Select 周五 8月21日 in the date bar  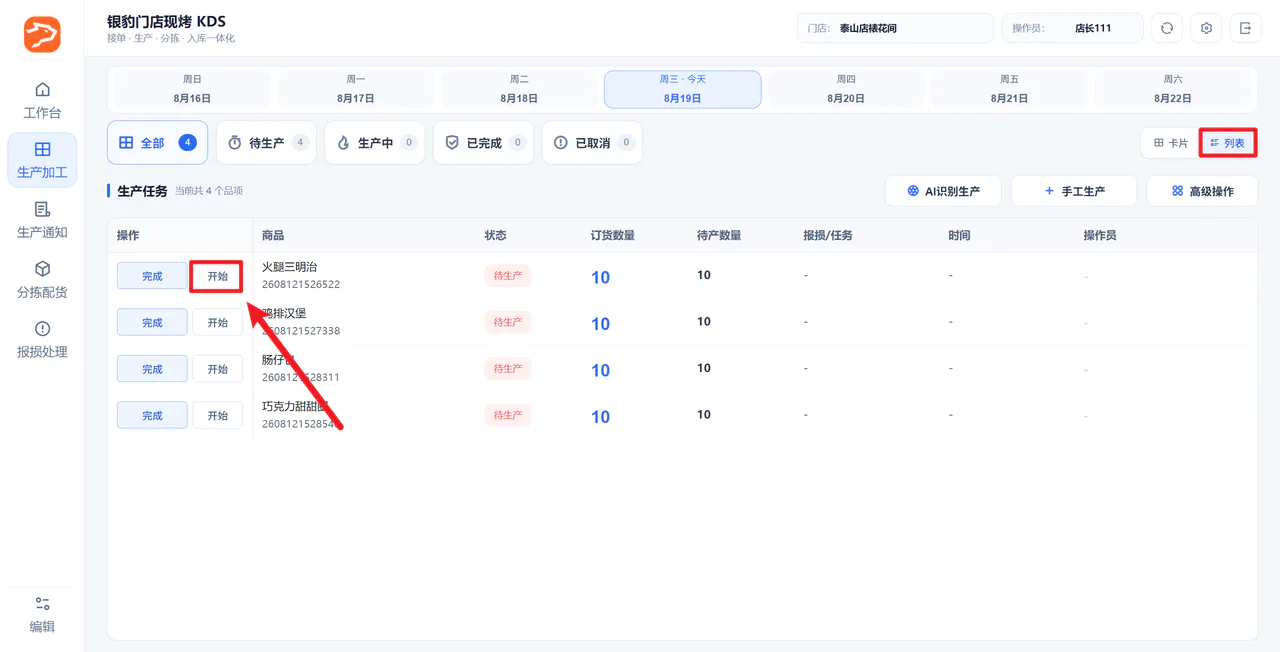pyautogui.click(x=1009, y=89)
